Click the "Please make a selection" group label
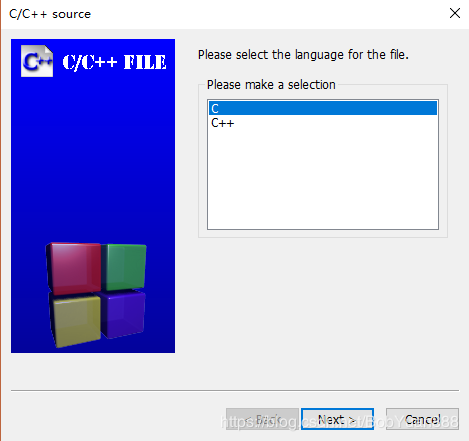 [x=271, y=85]
